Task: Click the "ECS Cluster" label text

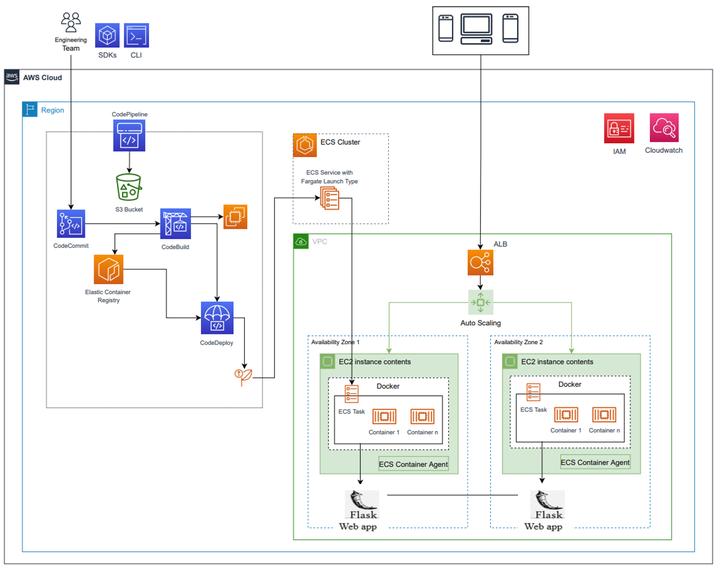Action: pos(340,142)
